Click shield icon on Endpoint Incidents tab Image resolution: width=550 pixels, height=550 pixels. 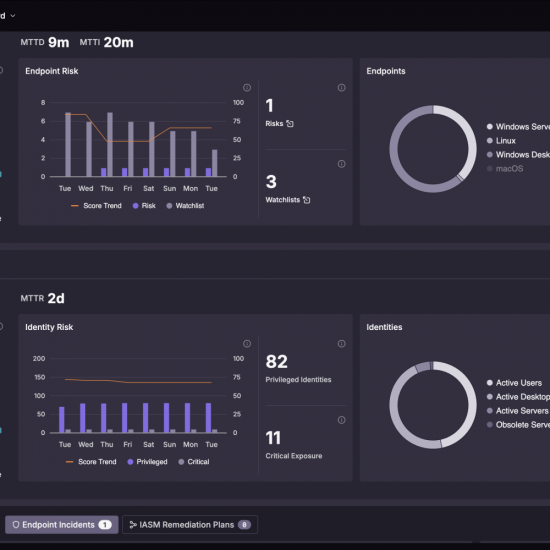(x=16, y=524)
